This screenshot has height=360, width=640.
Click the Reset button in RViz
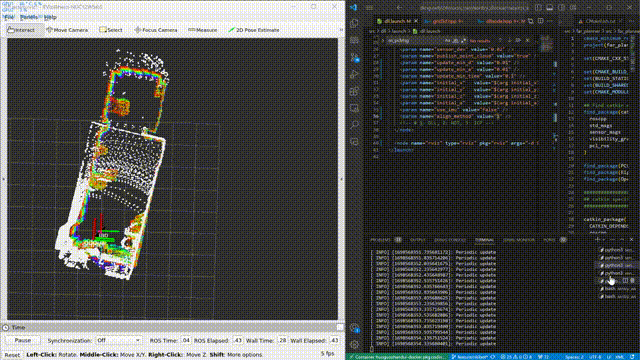pyautogui.click(x=12, y=355)
